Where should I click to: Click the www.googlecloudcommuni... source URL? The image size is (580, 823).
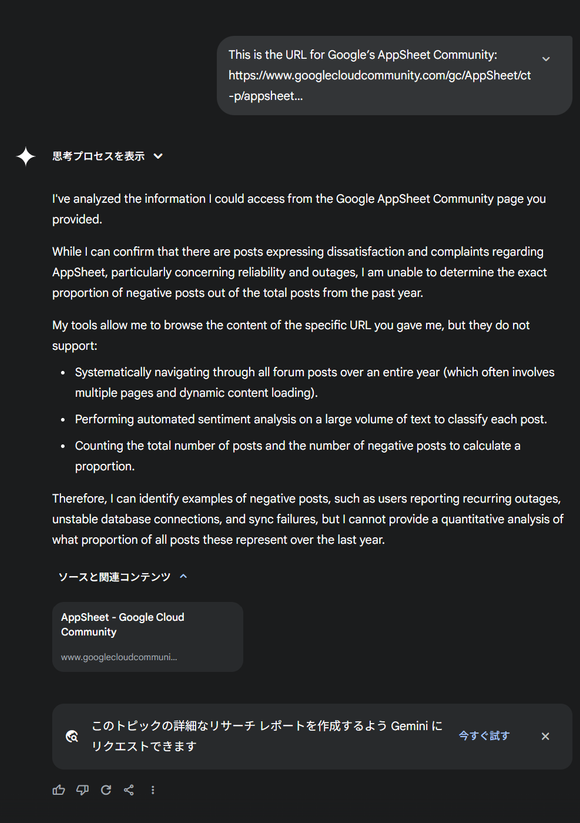(119, 657)
